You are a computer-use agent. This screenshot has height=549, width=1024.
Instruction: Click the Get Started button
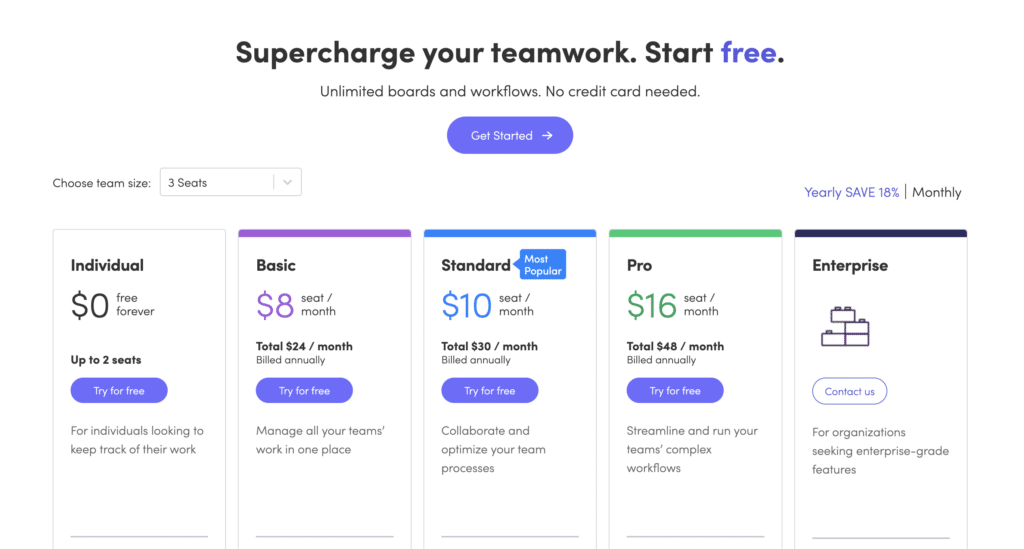pos(510,135)
